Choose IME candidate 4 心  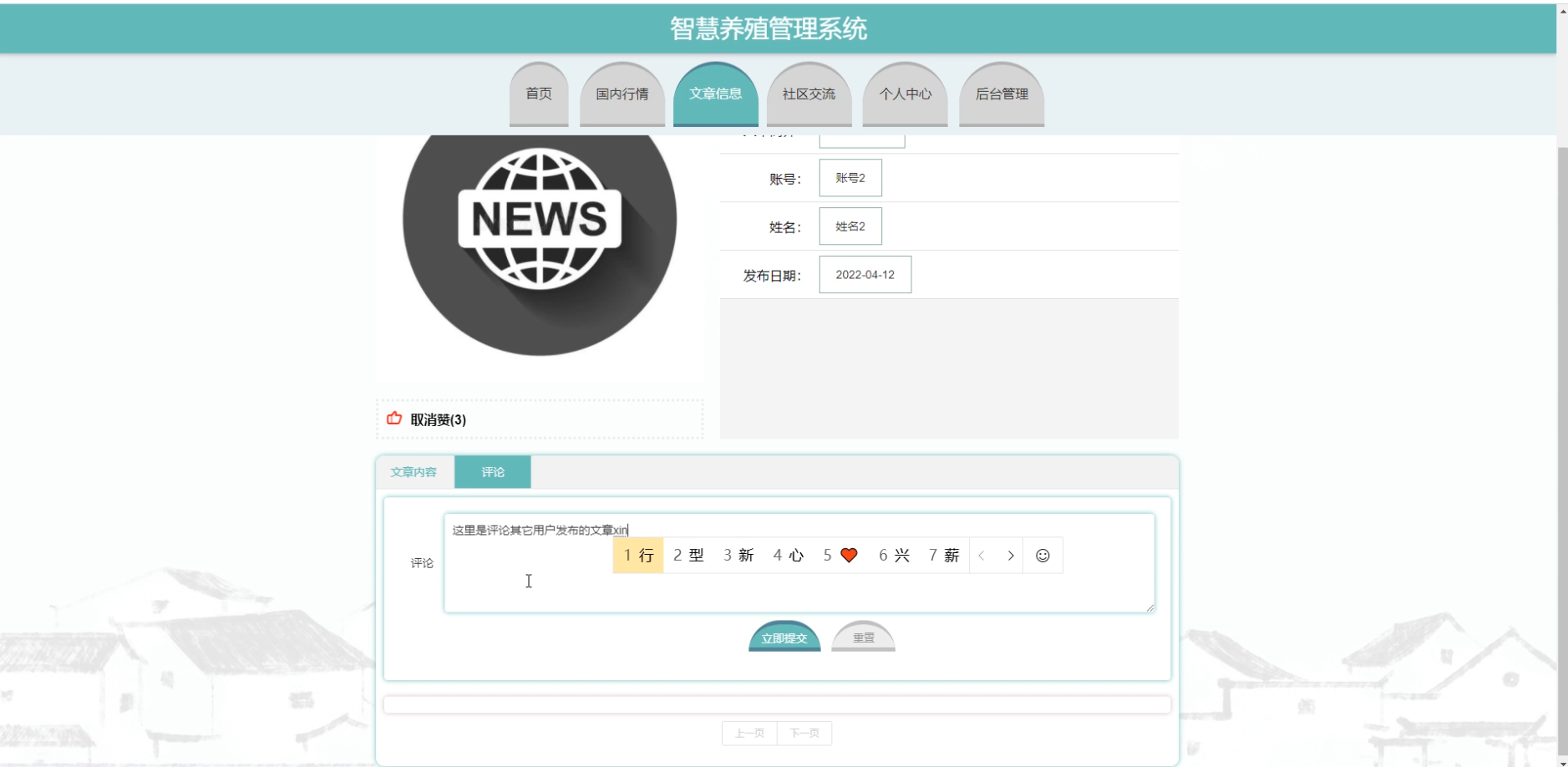[x=789, y=556]
